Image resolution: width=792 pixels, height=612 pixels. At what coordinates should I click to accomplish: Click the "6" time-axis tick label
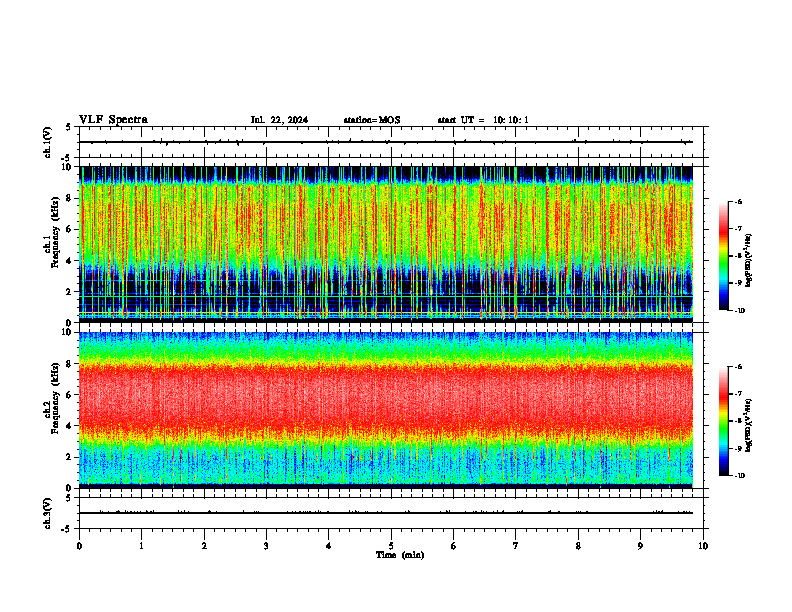click(454, 546)
